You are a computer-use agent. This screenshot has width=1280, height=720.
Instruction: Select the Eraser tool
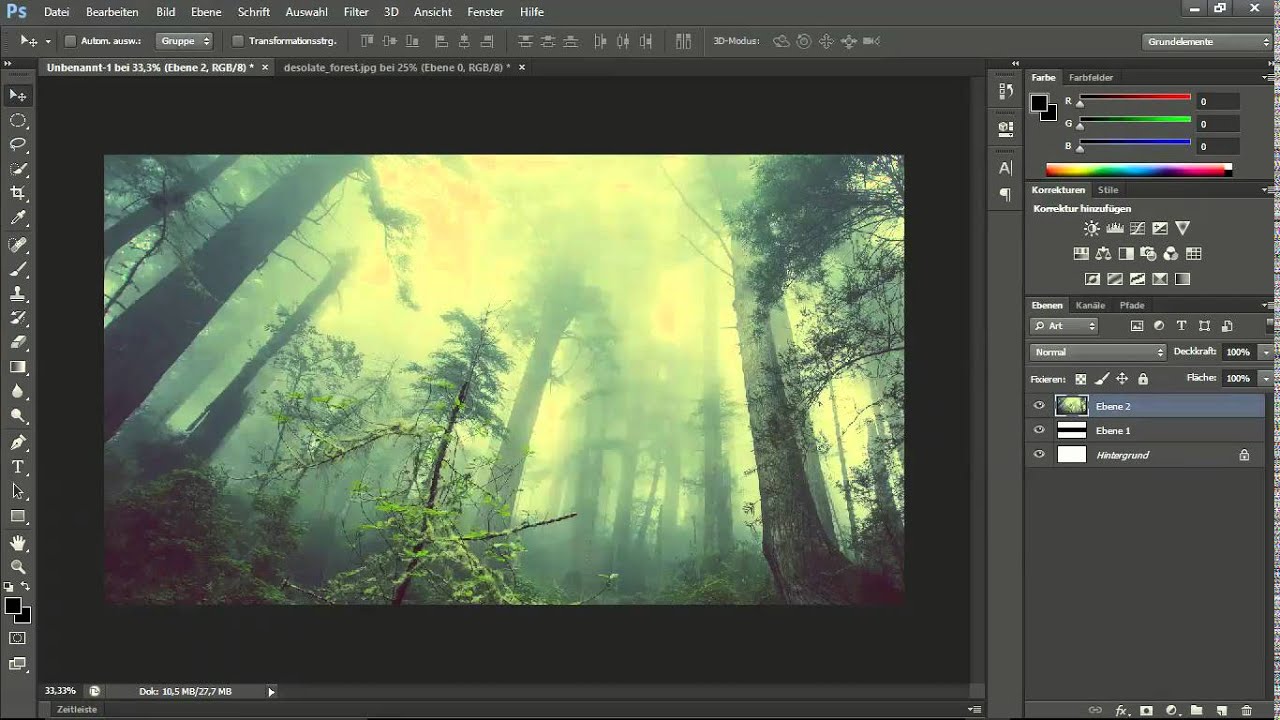(18, 342)
